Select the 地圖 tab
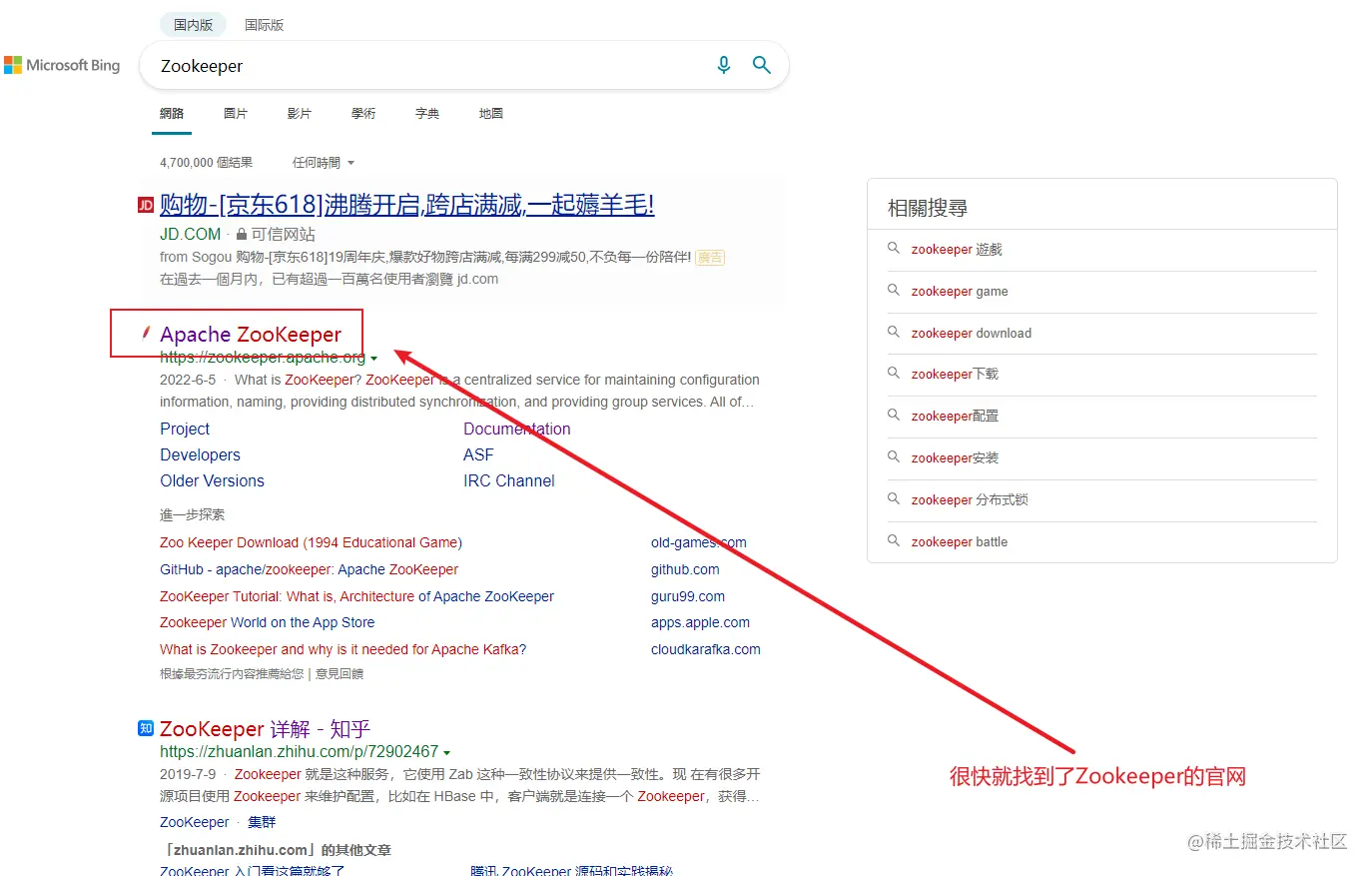Screen dimensions: 1372x876 491,113
